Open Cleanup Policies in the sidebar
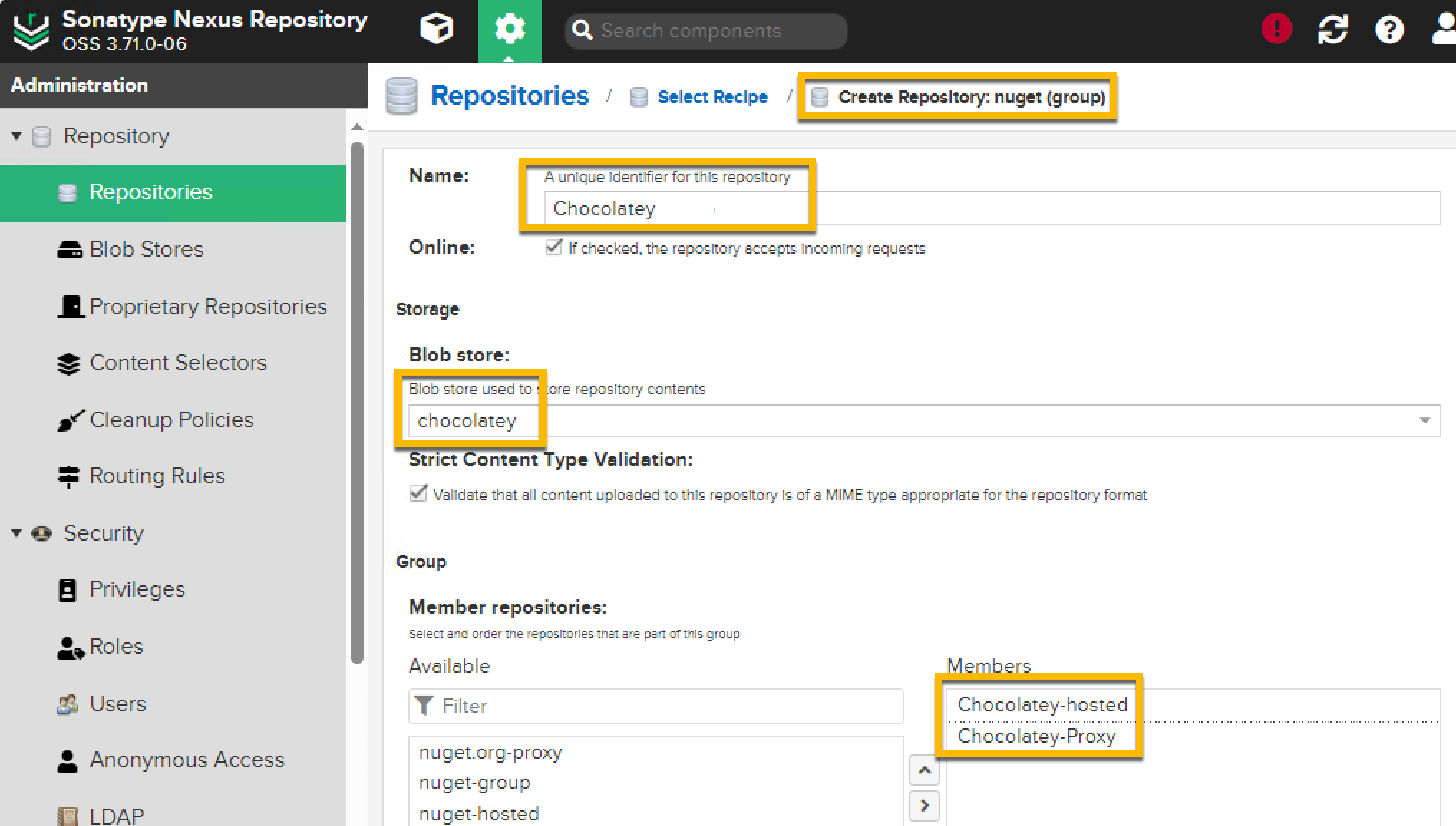Screen dimensions: 1456x826 pyautogui.click(x=173, y=420)
